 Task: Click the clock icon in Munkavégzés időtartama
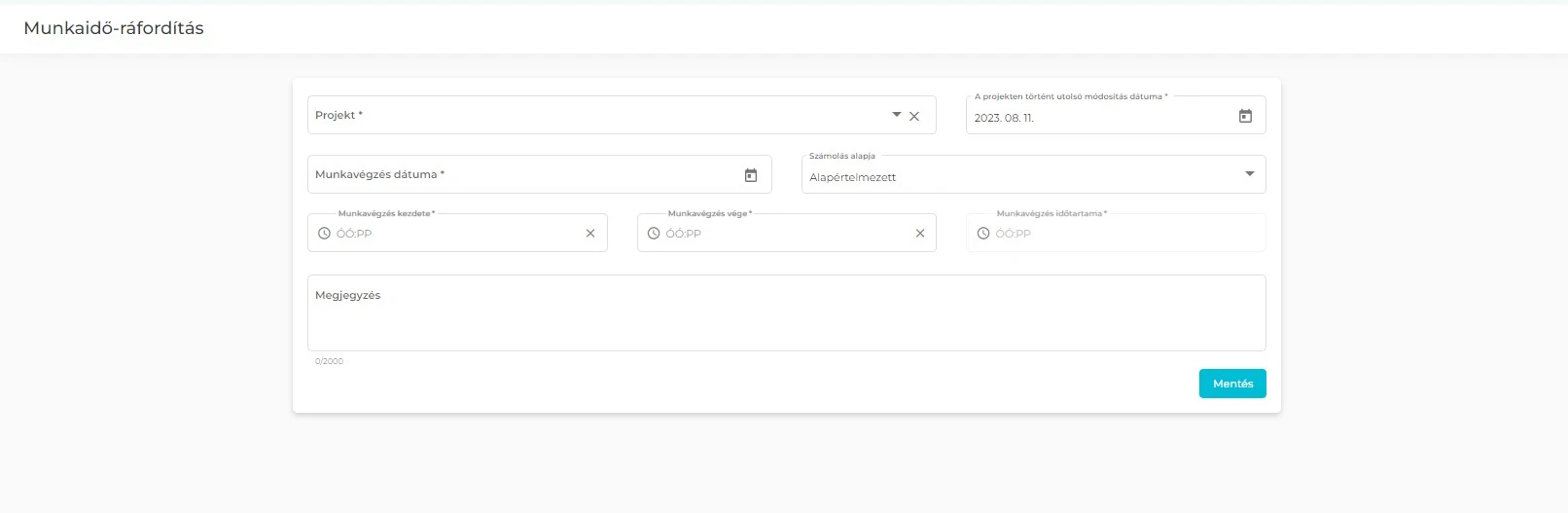(x=983, y=234)
